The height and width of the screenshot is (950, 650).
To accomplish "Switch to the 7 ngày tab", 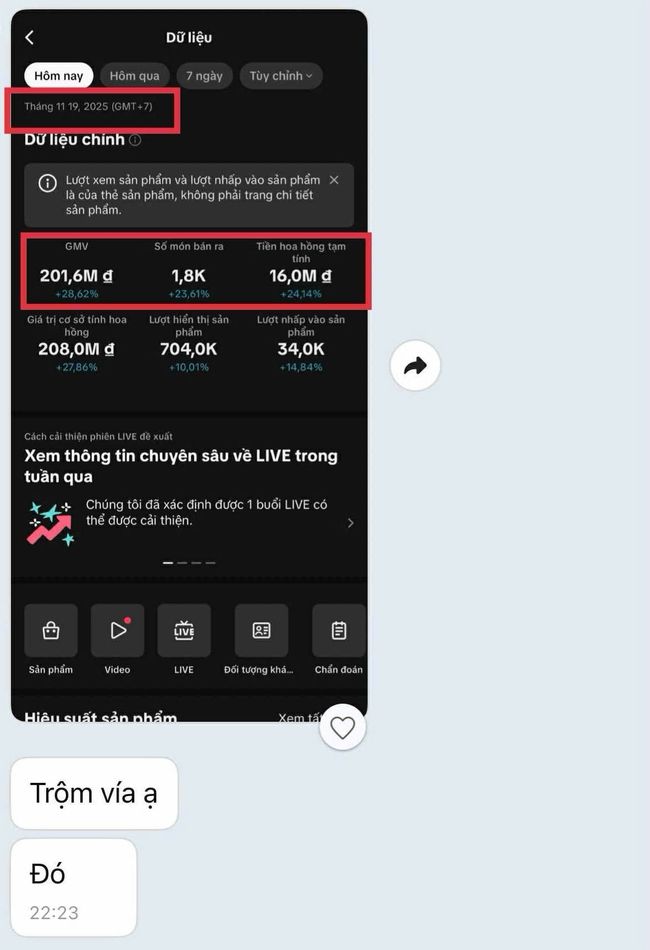I will pyautogui.click(x=205, y=76).
